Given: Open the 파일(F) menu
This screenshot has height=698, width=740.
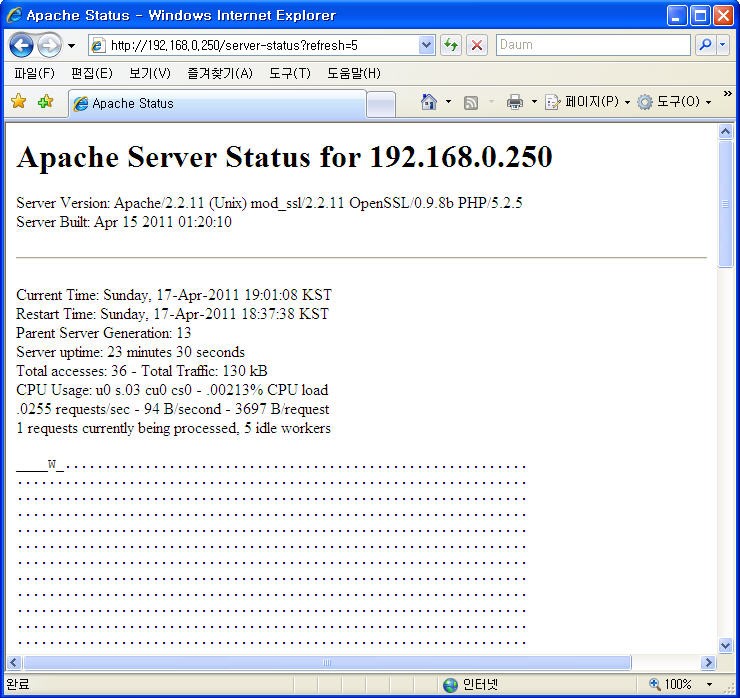Looking at the screenshot, I should coord(34,73).
